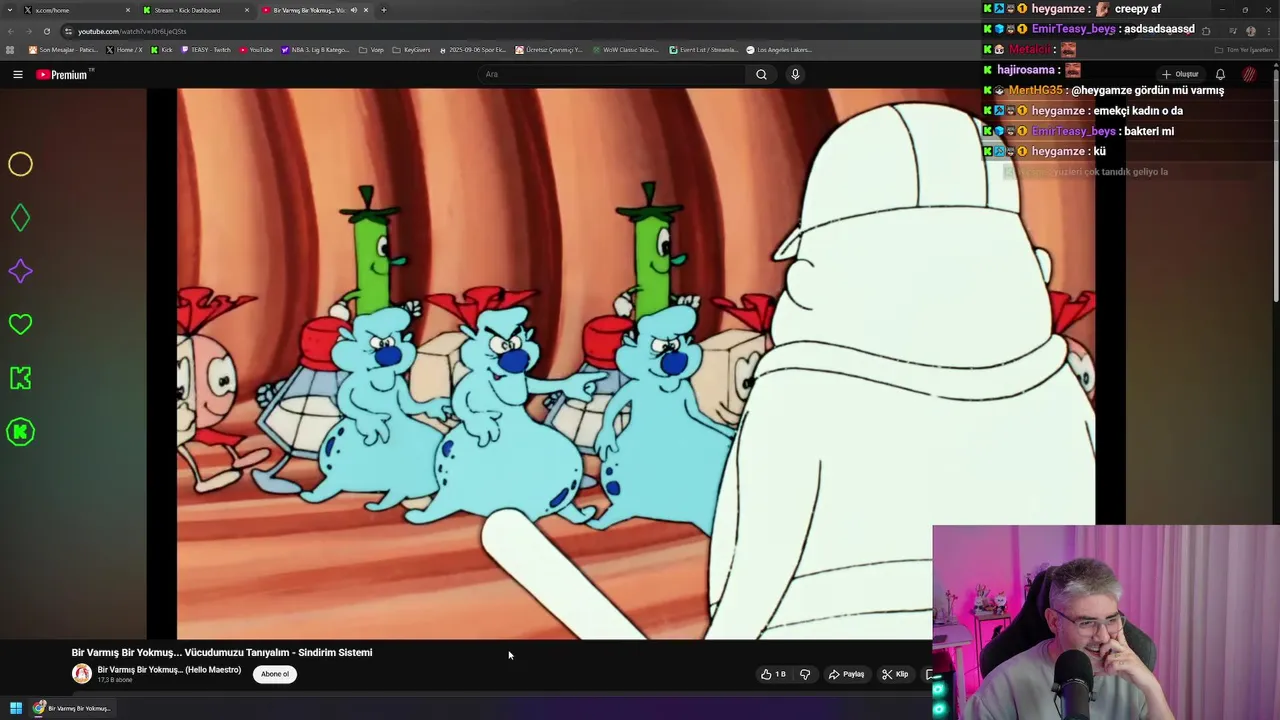The image size is (1280, 720).
Task: Subscribe using the Abone ol button
Action: click(275, 674)
